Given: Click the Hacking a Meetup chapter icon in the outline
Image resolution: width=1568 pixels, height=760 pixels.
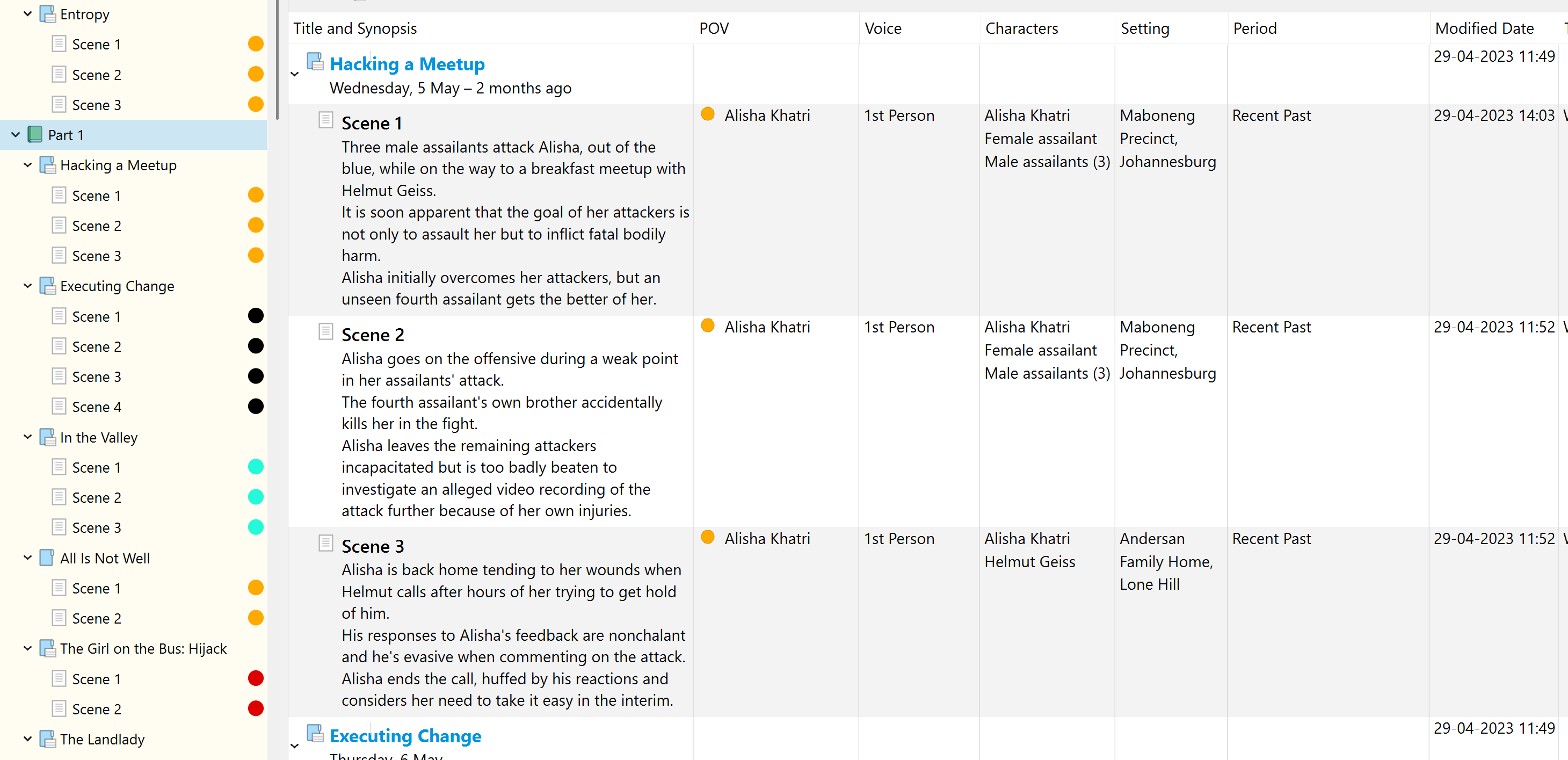Looking at the screenshot, I should pyautogui.click(x=315, y=61).
